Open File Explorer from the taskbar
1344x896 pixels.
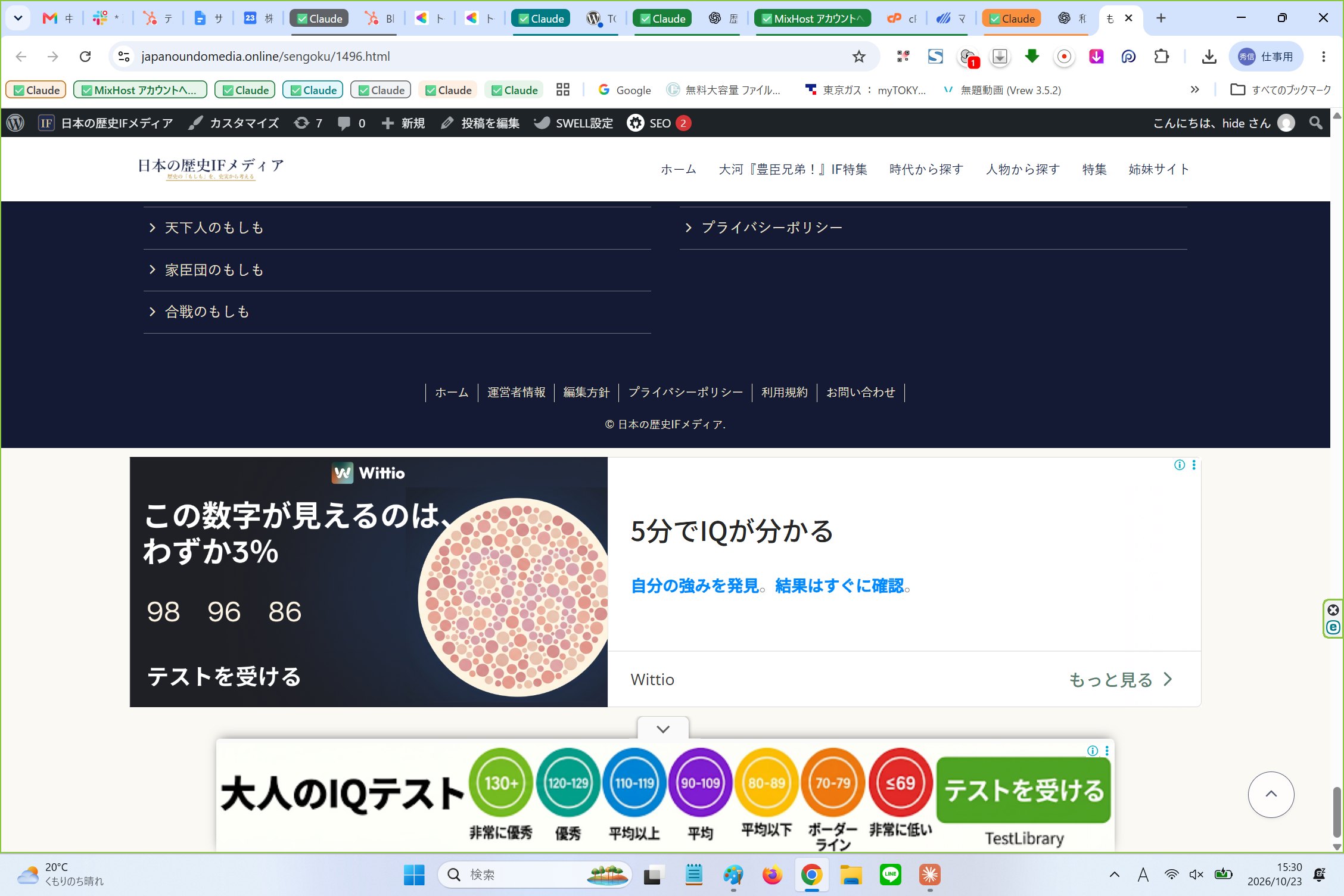tap(851, 875)
